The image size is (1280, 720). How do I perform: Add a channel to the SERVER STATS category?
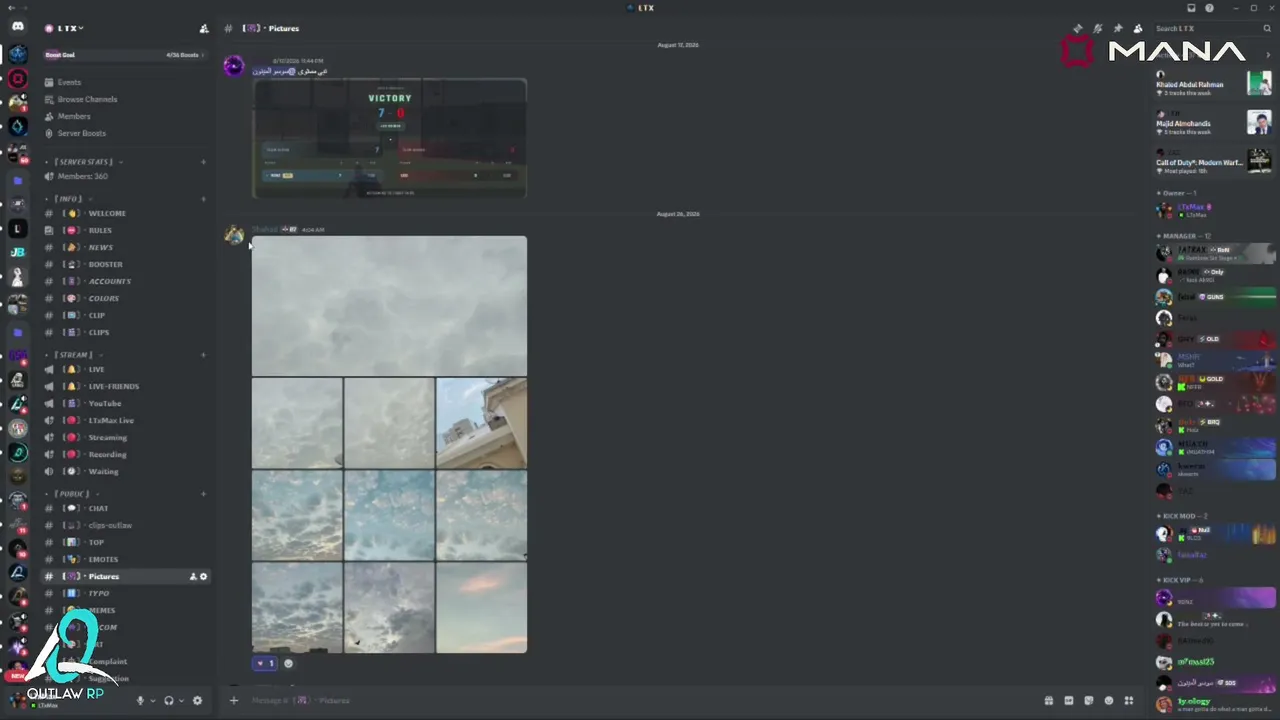pyautogui.click(x=203, y=161)
